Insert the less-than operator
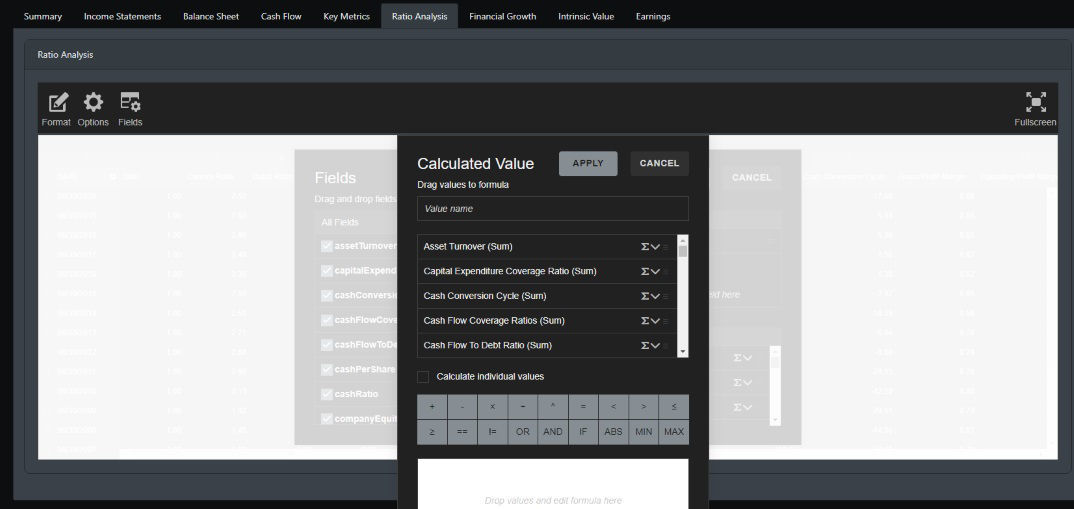This screenshot has width=1074, height=509. pyautogui.click(x=613, y=407)
